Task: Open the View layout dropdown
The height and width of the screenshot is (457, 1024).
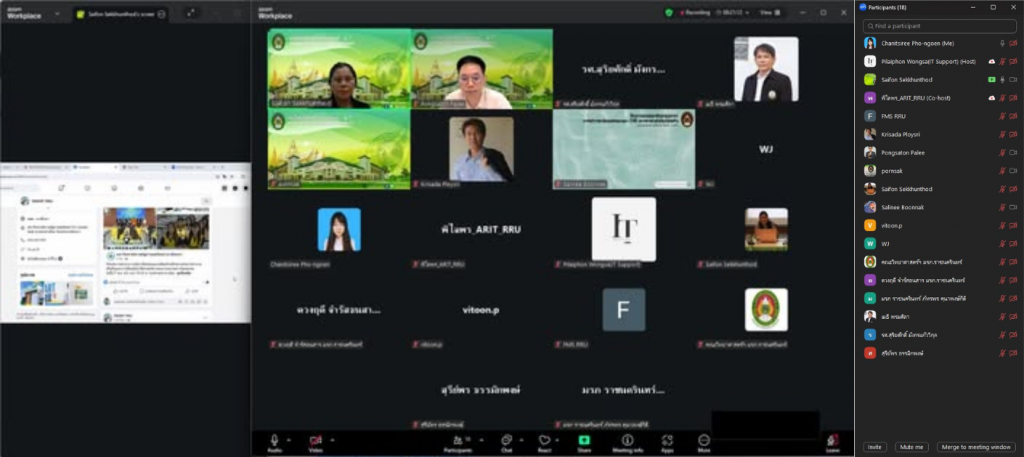Action: (768, 12)
